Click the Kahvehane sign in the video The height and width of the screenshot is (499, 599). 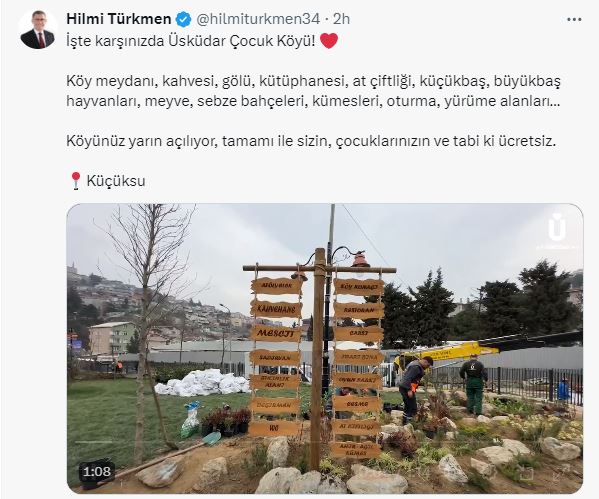point(276,309)
